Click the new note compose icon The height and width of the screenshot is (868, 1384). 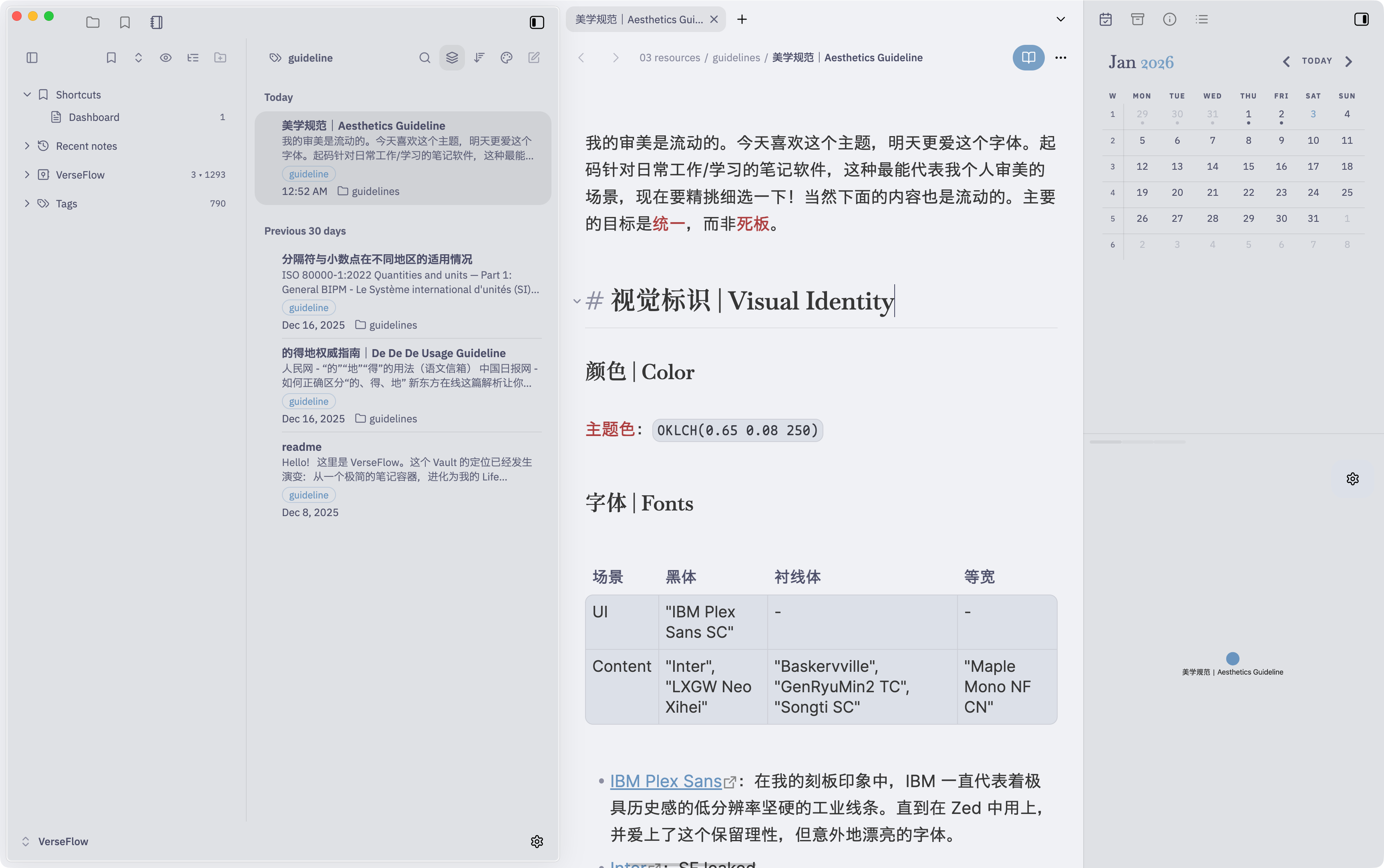tap(533, 57)
